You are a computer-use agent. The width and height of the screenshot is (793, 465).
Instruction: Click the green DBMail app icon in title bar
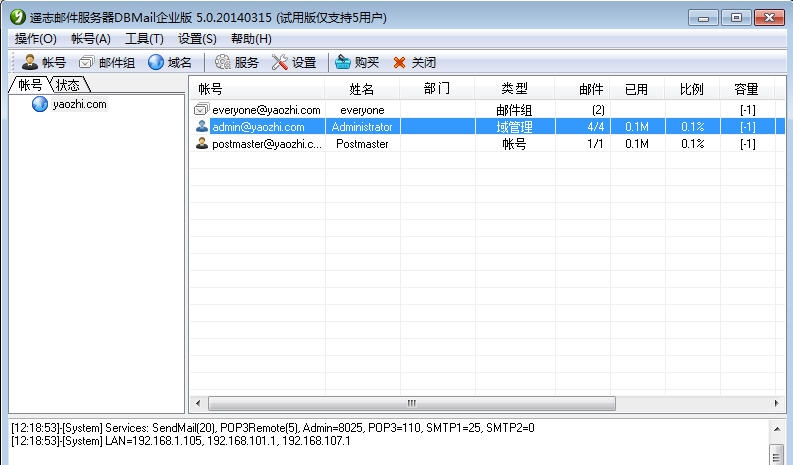coord(17,17)
